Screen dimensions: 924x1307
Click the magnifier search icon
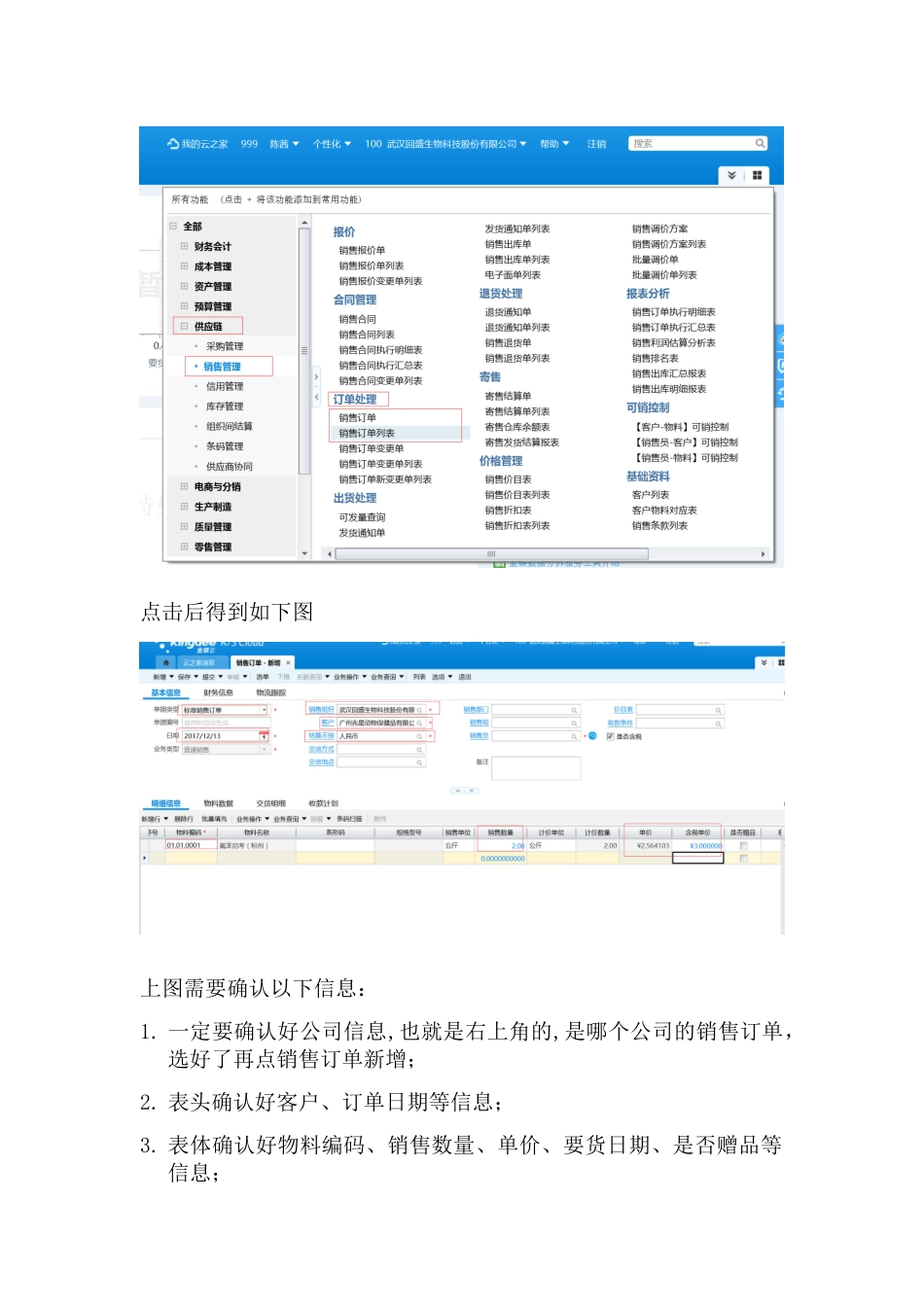click(x=761, y=144)
